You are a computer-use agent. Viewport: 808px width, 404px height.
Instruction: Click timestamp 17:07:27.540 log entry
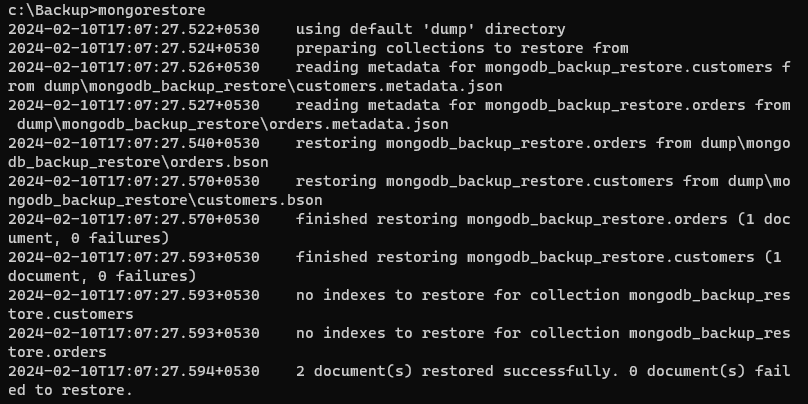(133, 143)
